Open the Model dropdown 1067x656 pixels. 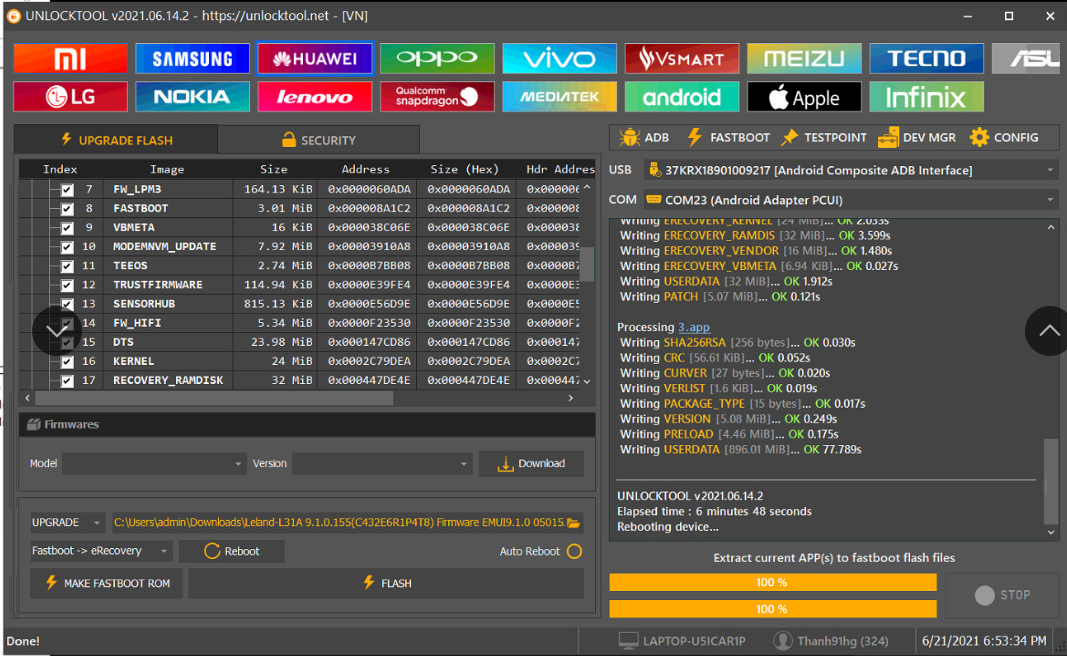pos(154,463)
